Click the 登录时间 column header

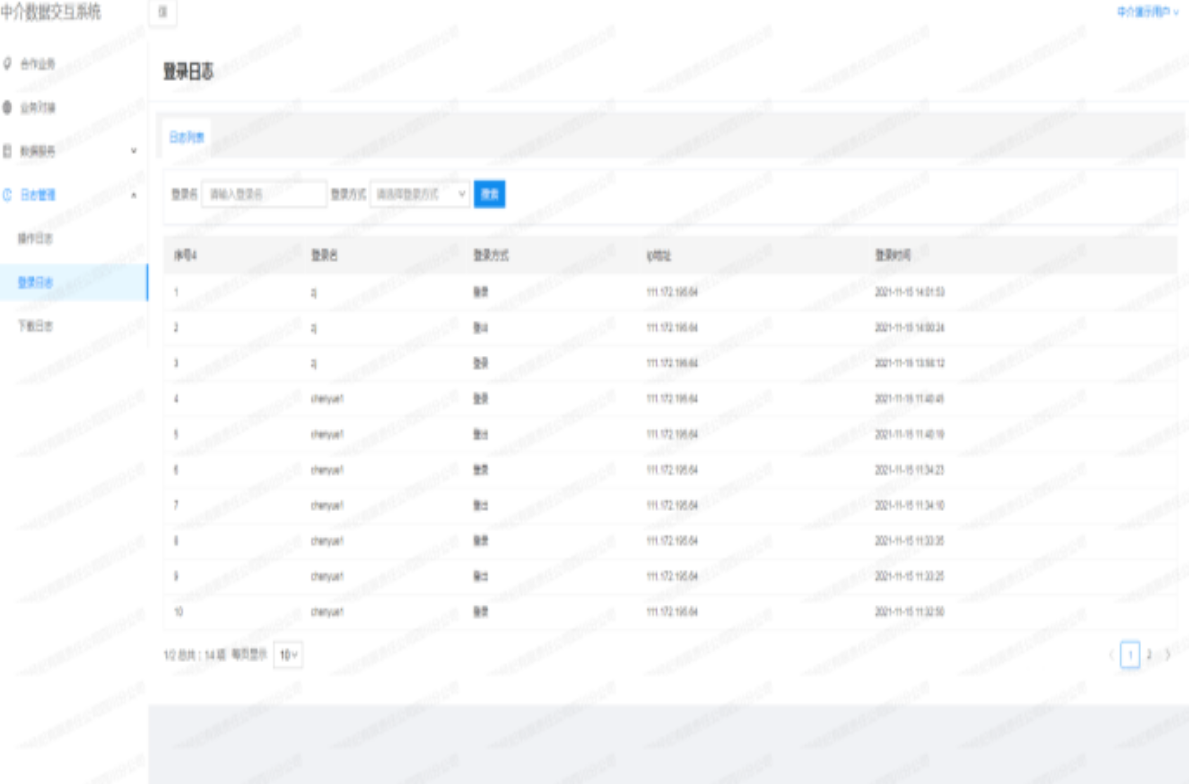click(893, 256)
